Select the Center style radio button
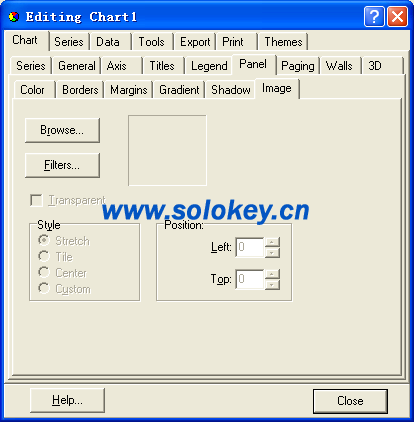 (44, 272)
